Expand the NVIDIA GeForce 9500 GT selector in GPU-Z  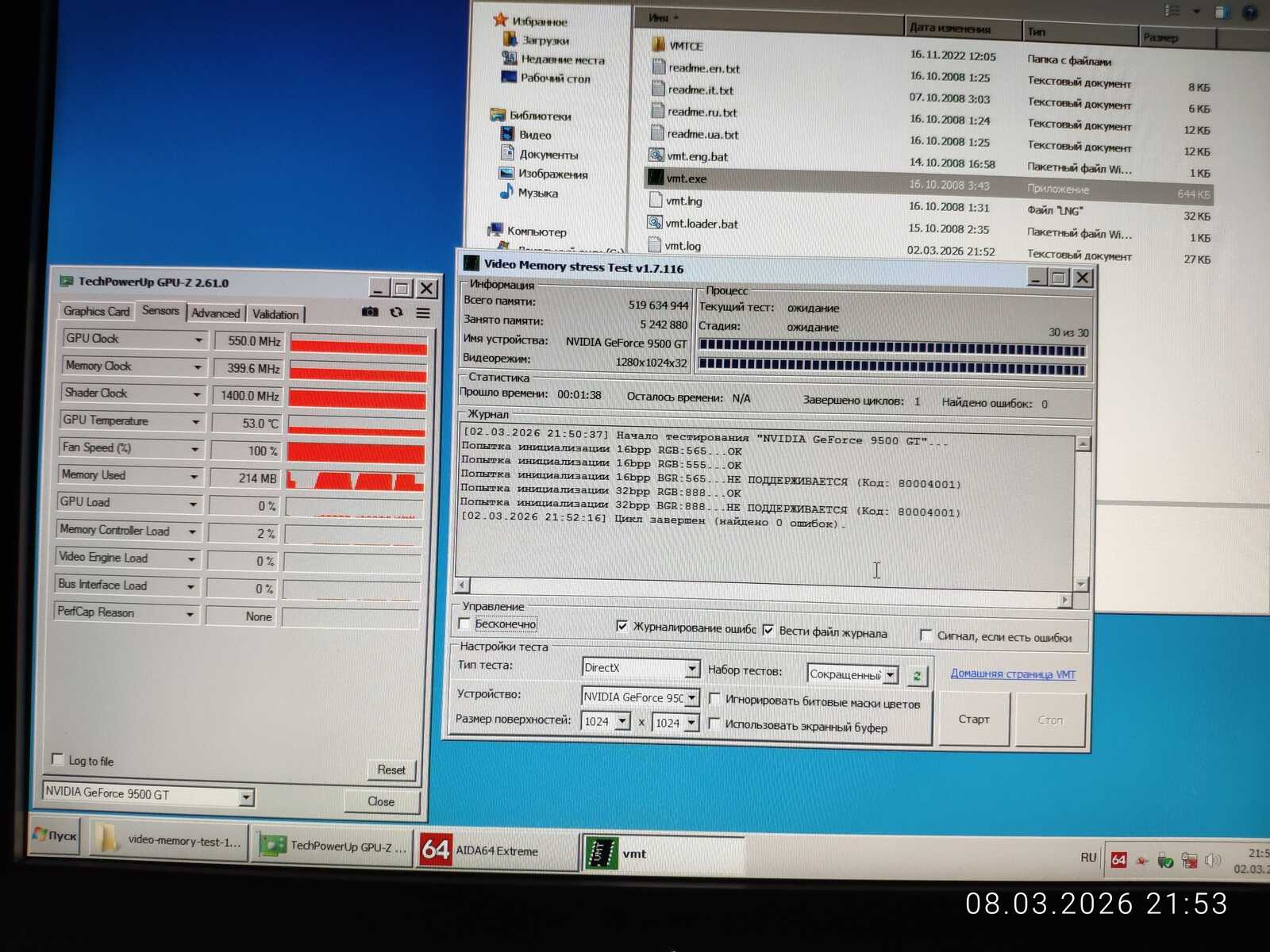[246, 796]
